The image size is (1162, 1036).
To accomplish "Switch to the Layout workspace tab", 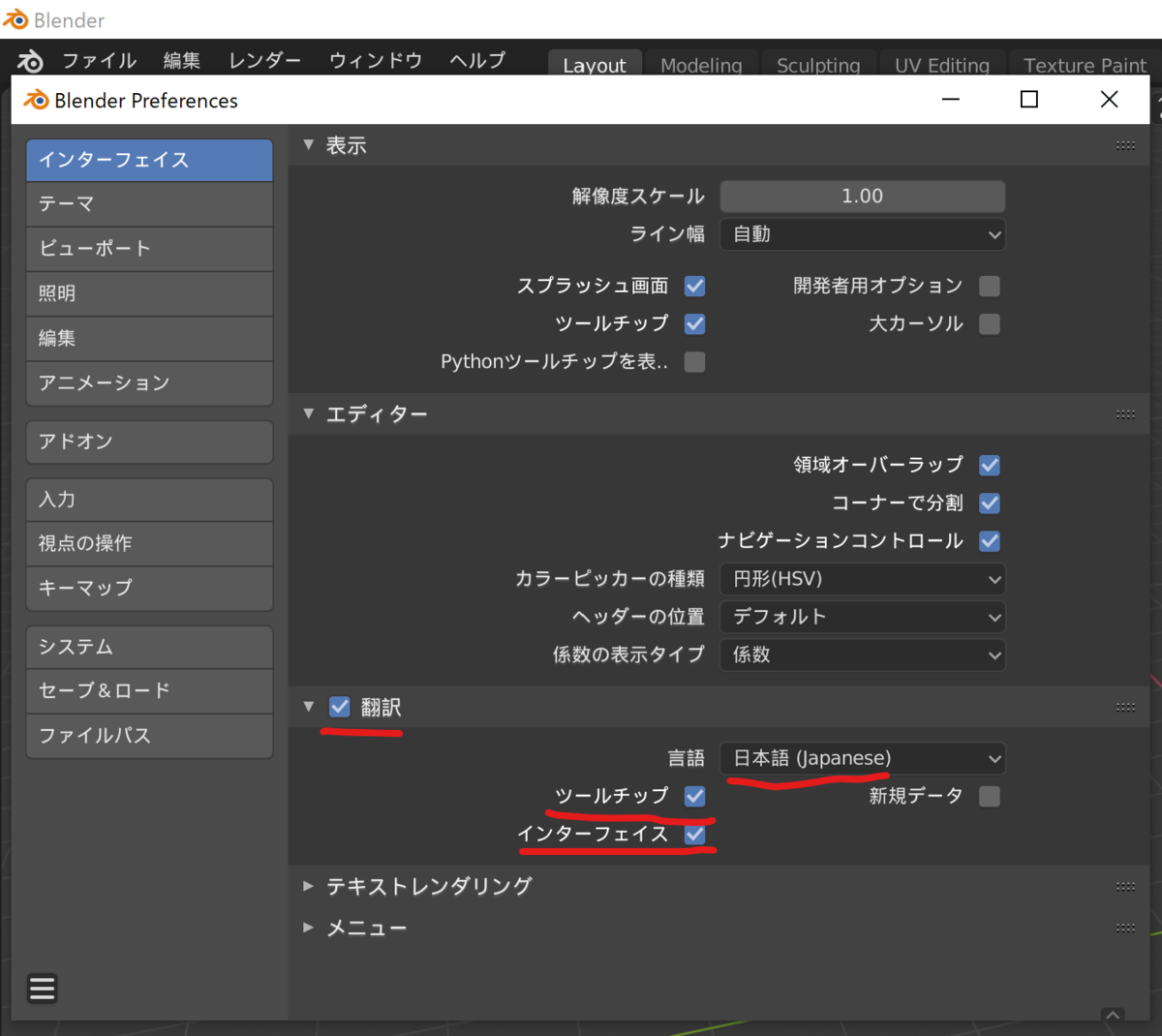I will pos(595,64).
